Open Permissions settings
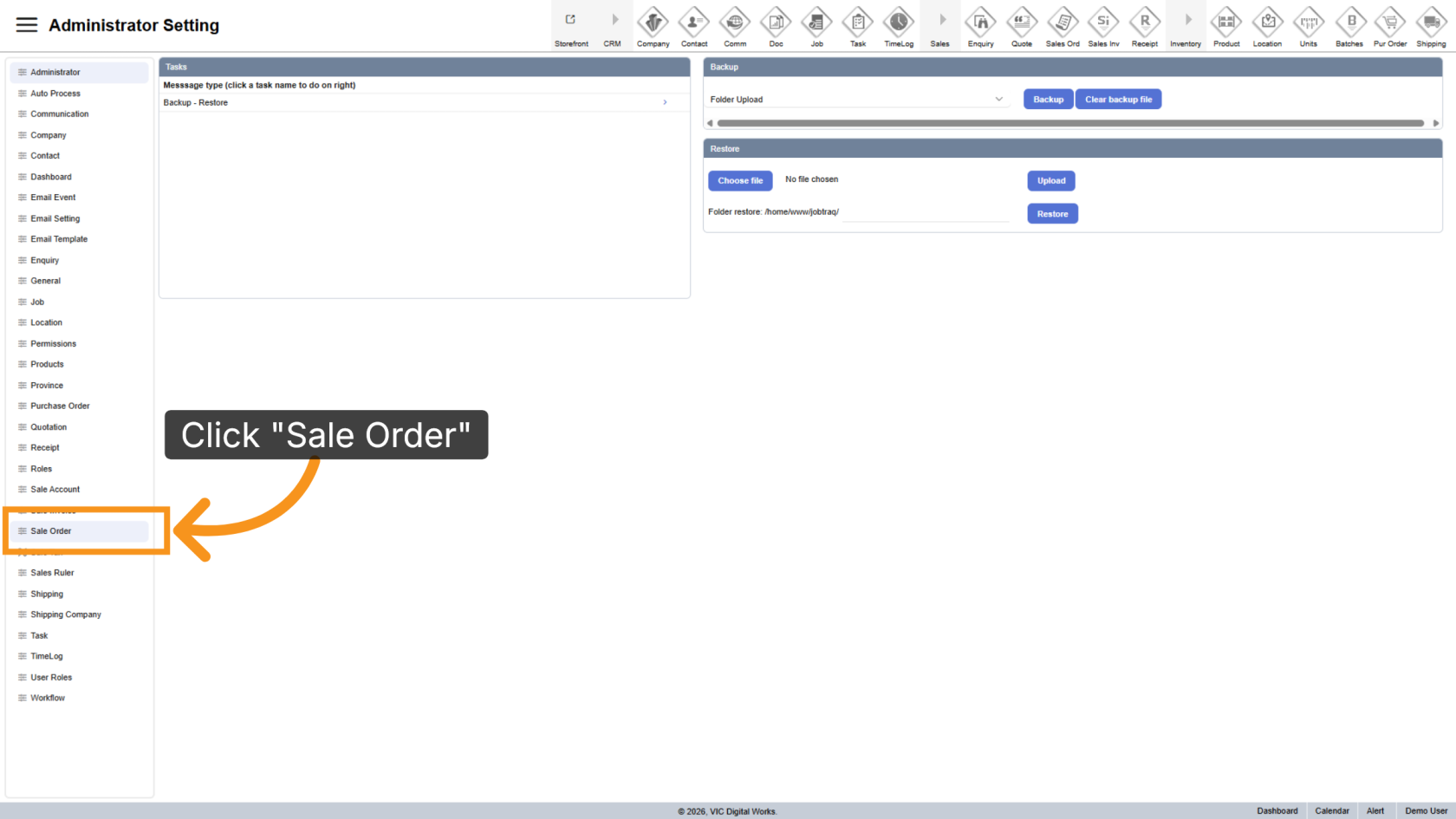1456x819 pixels. [79, 344]
